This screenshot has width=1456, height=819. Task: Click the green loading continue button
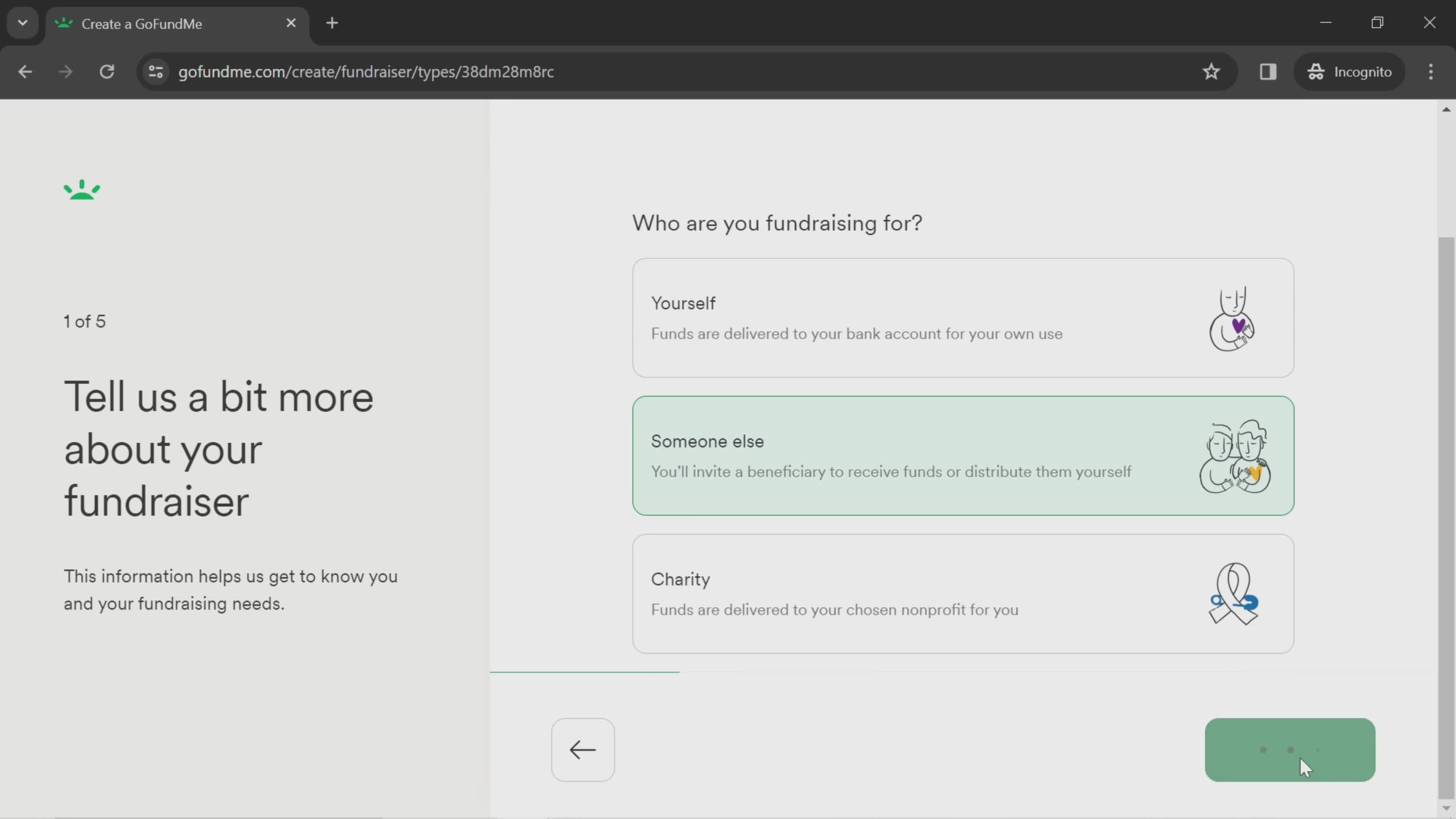(x=1290, y=750)
